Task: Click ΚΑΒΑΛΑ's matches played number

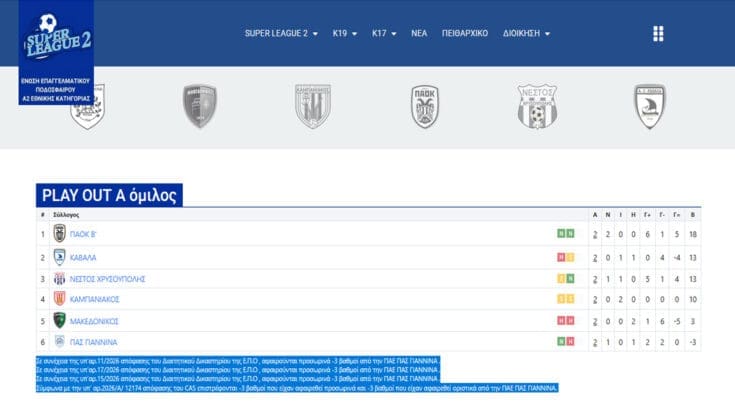Action: click(595, 256)
